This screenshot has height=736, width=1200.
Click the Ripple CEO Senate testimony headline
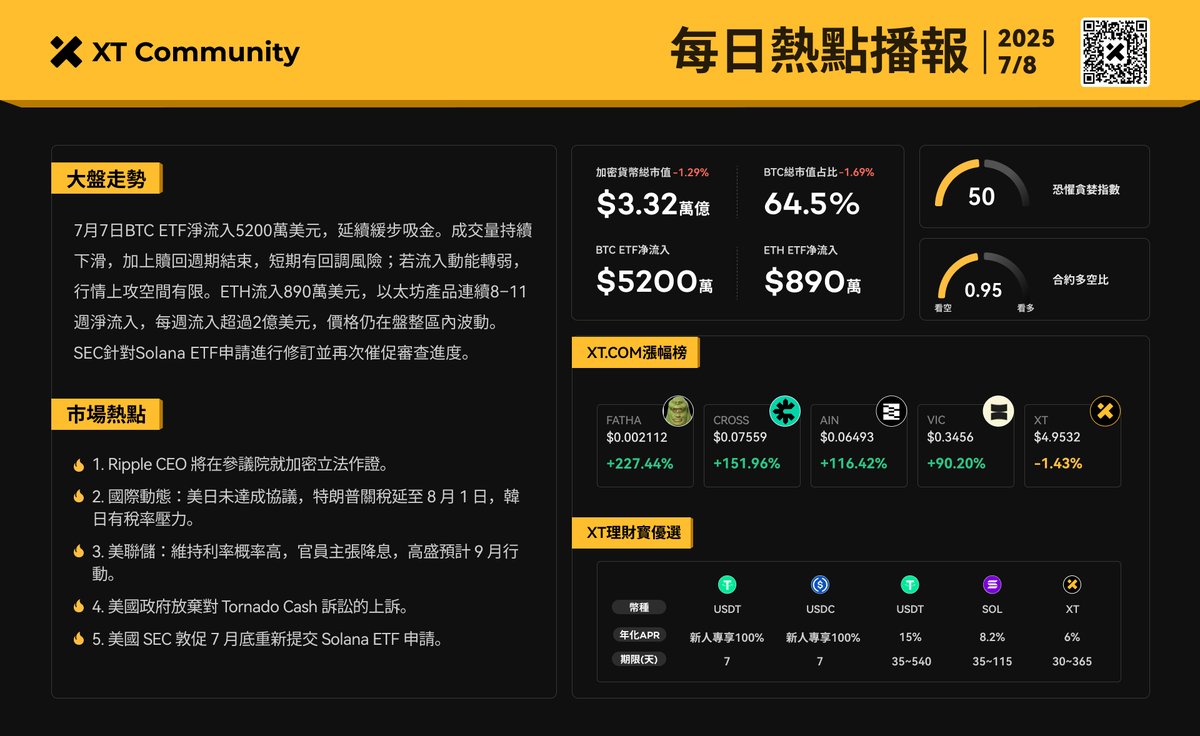click(x=240, y=465)
